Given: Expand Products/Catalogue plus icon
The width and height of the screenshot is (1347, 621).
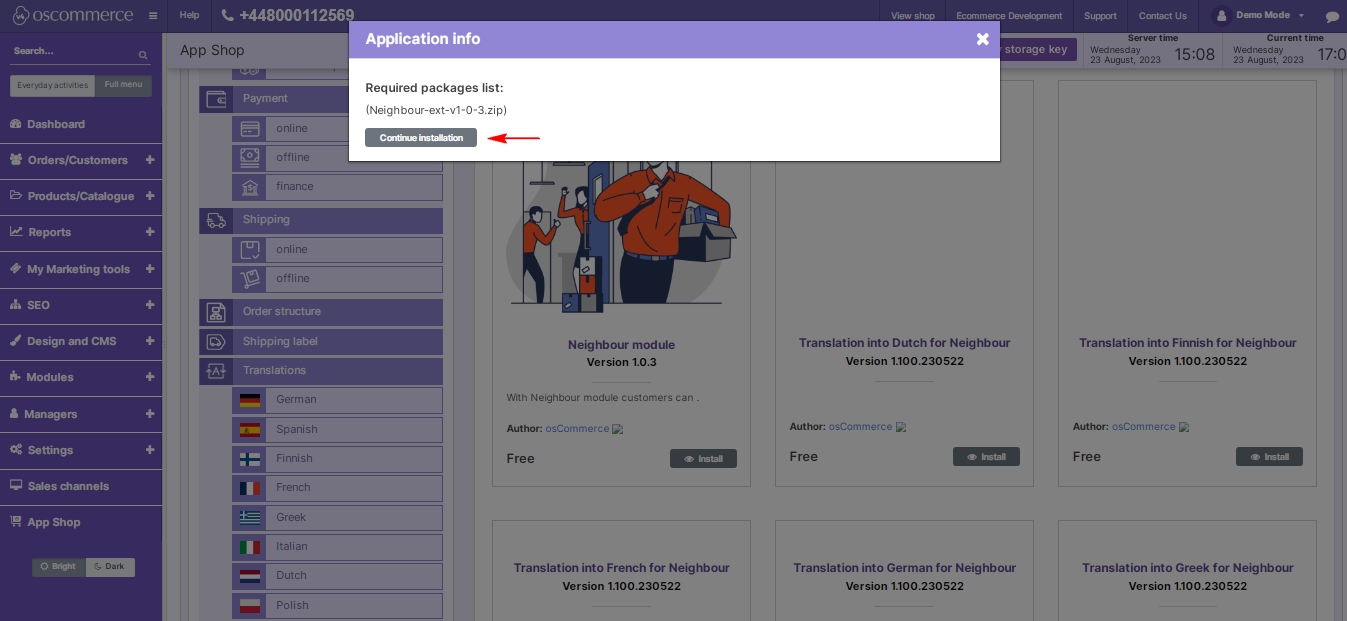Looking at the screenshot, I should 150,196.
